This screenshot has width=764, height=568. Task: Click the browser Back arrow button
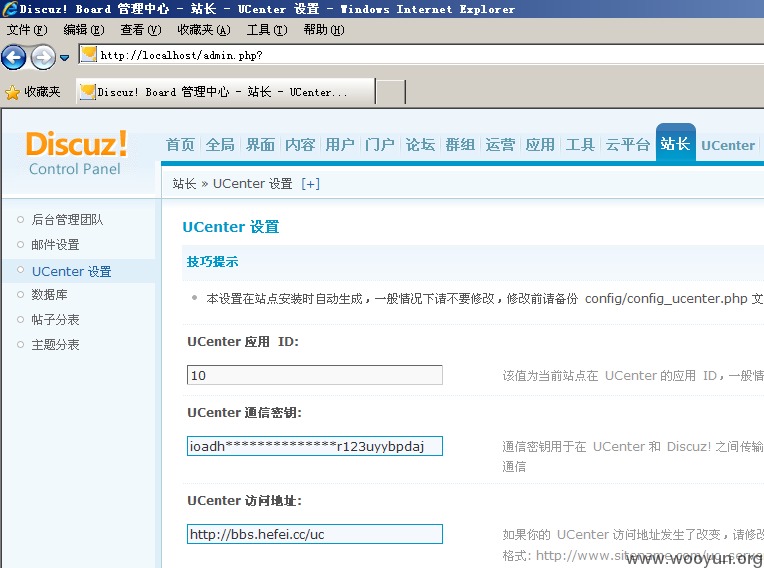(14, 57)
